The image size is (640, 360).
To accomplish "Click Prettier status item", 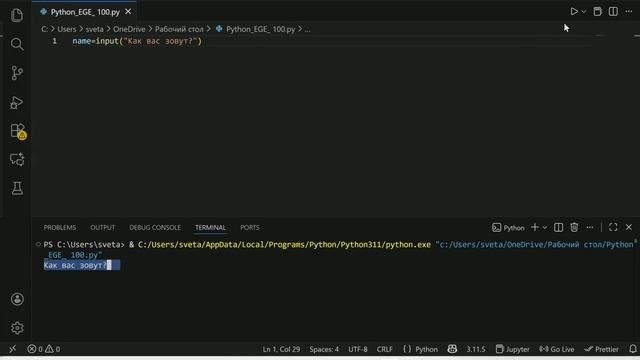I will [601, 349].
